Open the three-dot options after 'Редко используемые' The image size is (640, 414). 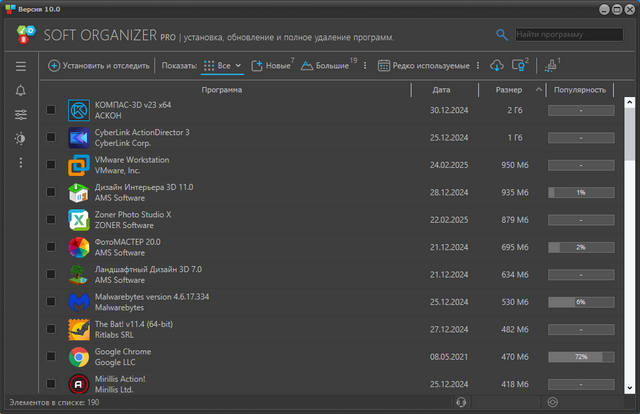point(477,66)
